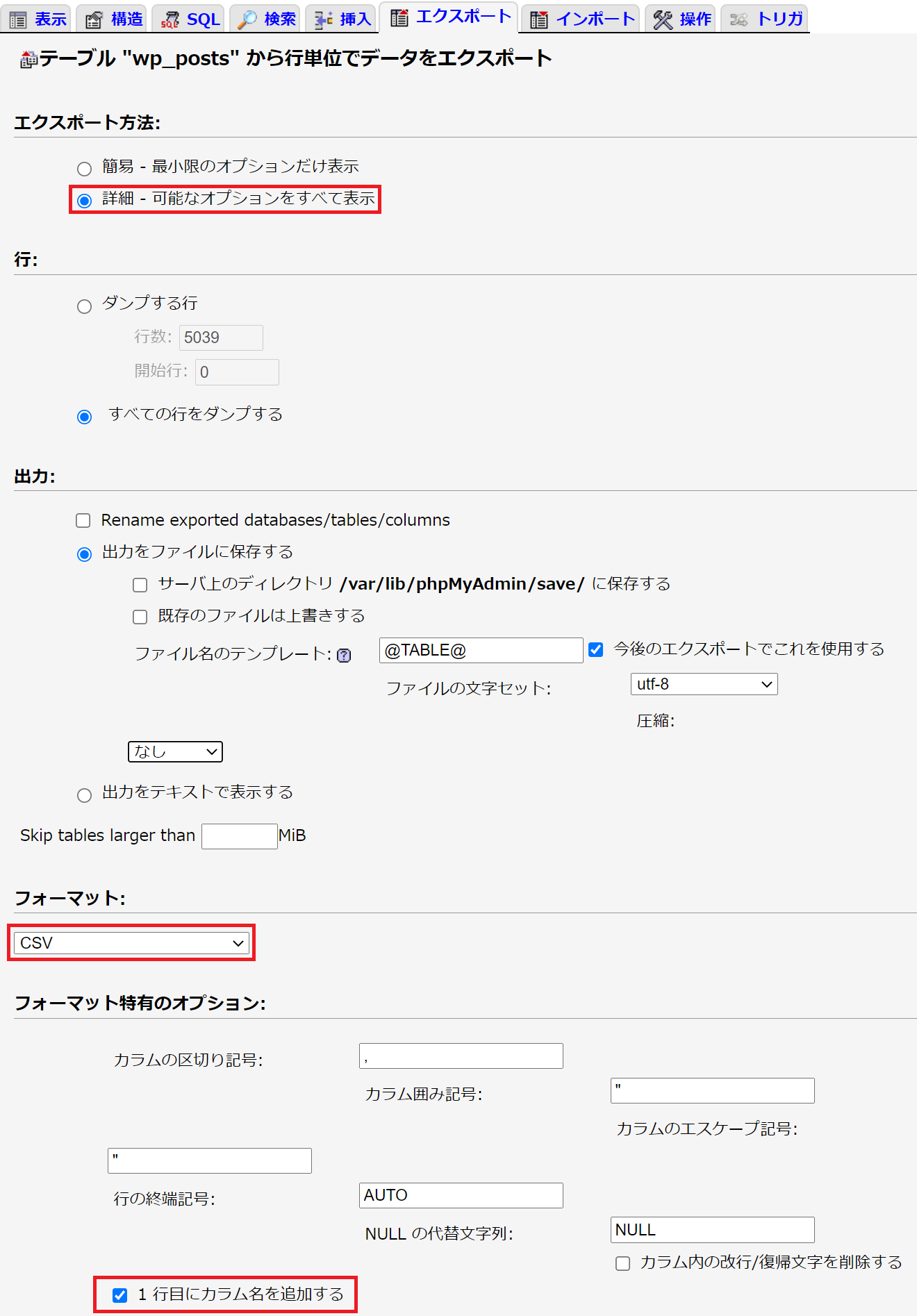Click the Skip tables larger than field
The image size is (917, 1316).
click(240, 836)
